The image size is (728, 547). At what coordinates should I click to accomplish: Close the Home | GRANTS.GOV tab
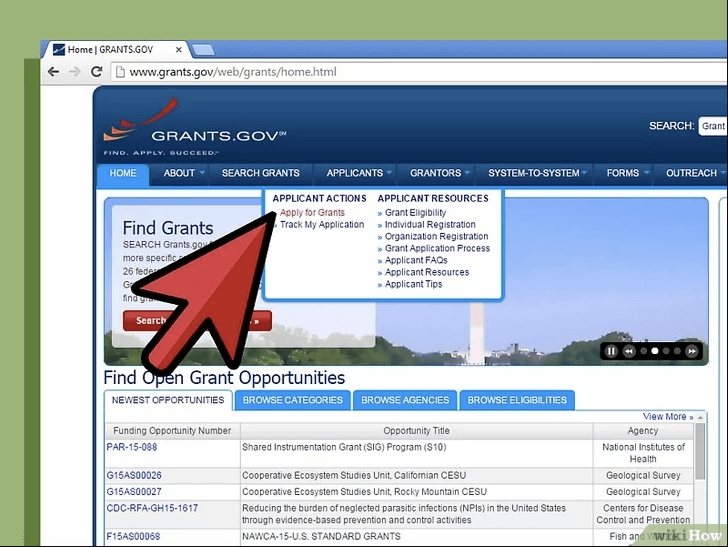pos(177,49)
